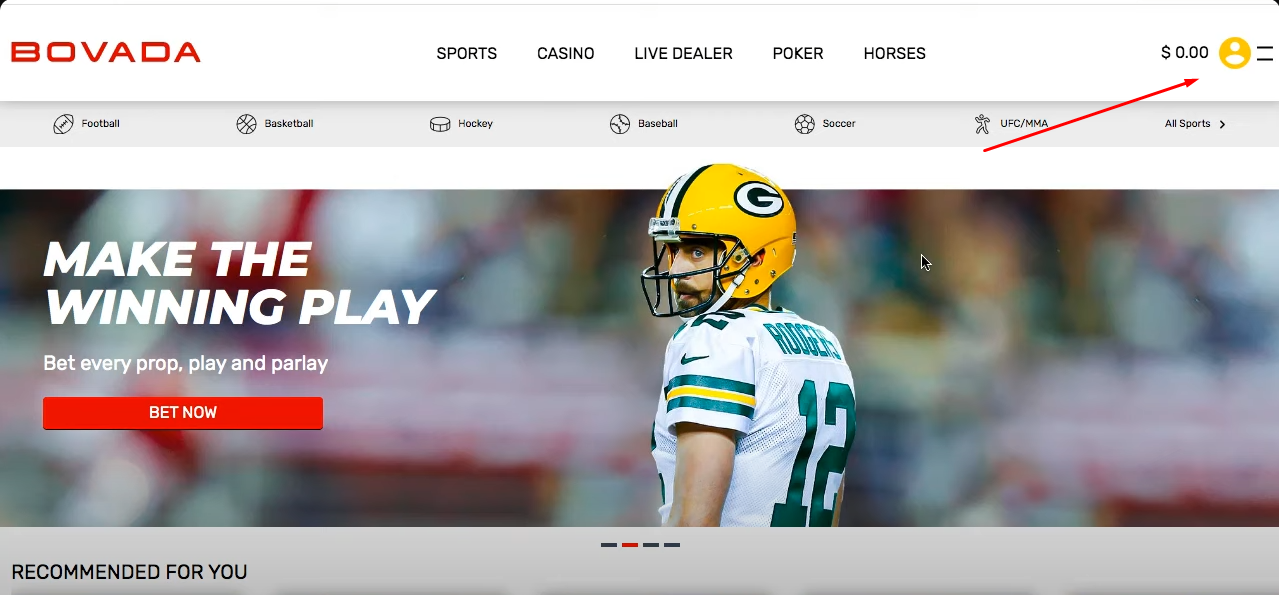Select the third carousel slide indicator

coord(651,545)
